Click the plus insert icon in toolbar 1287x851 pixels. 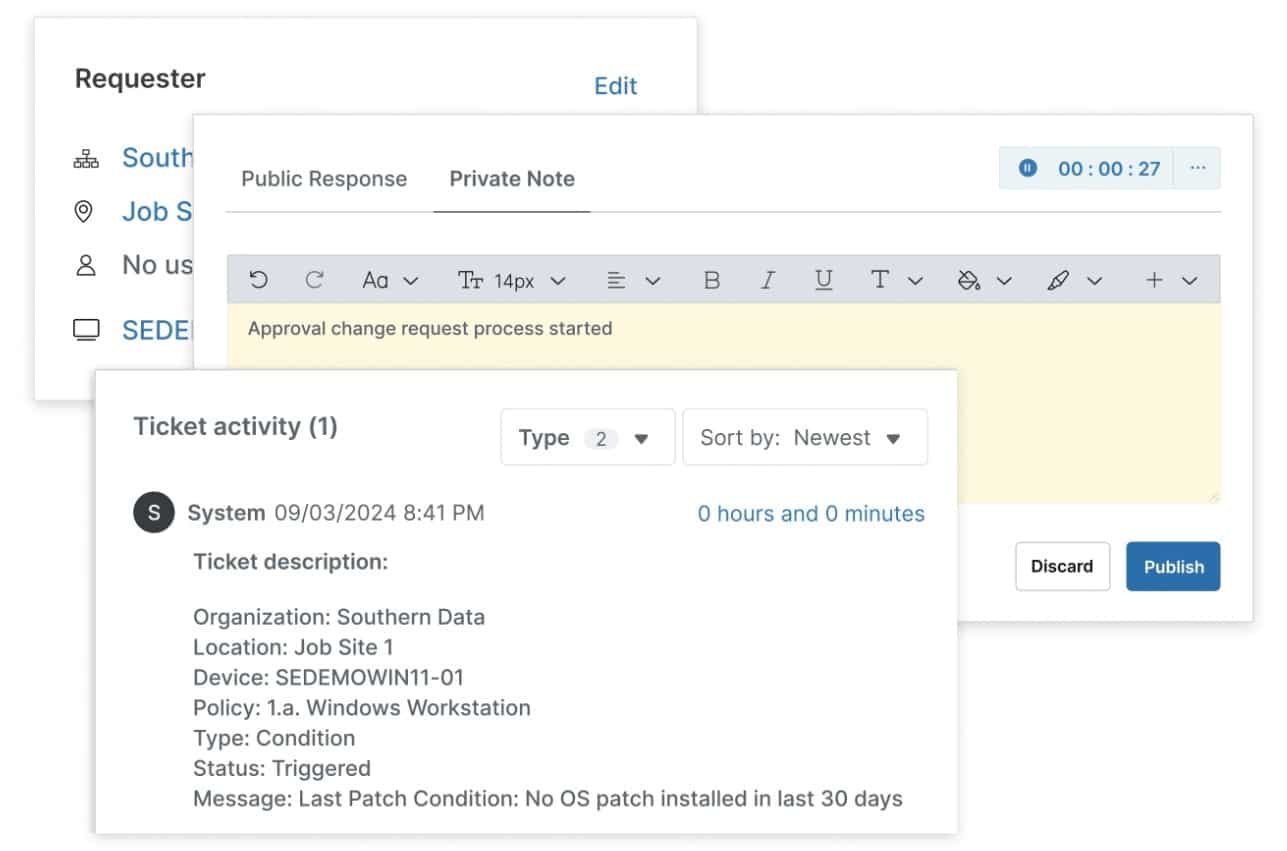pos(1154,281)
